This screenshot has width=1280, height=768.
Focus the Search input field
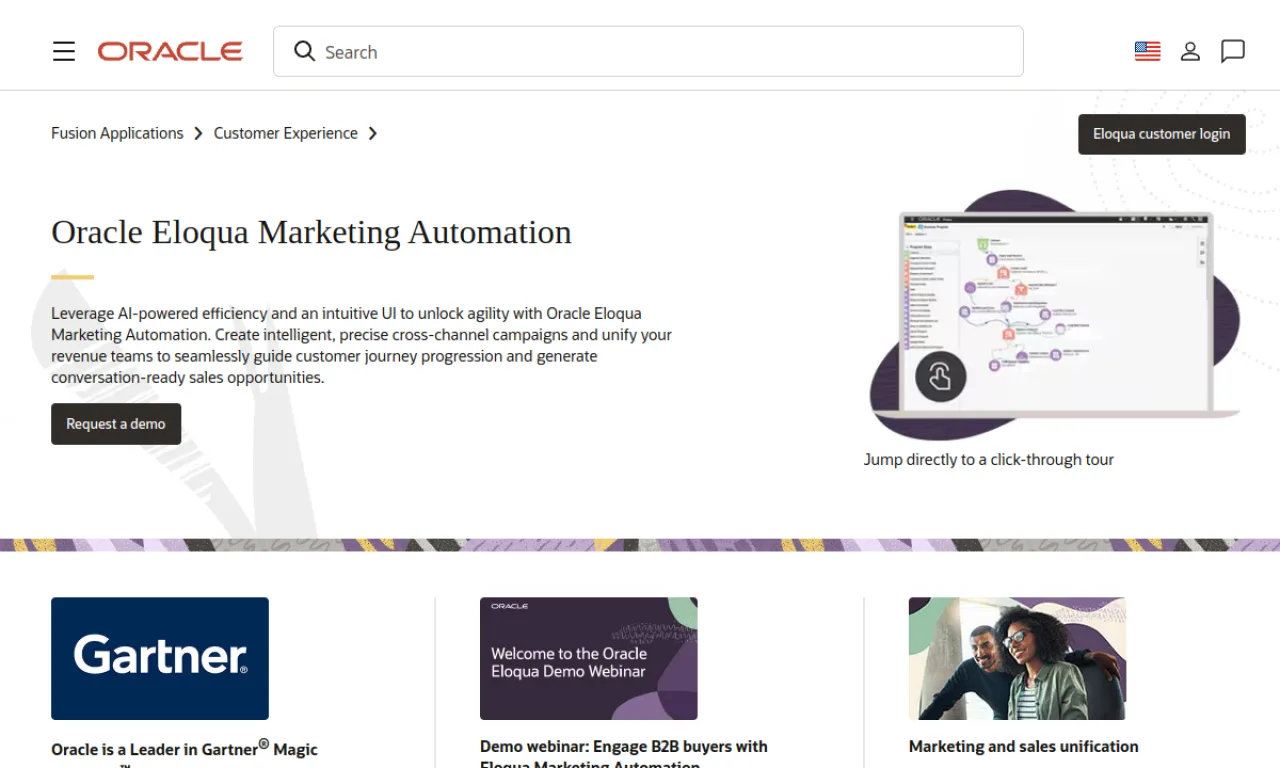[648, 51]
